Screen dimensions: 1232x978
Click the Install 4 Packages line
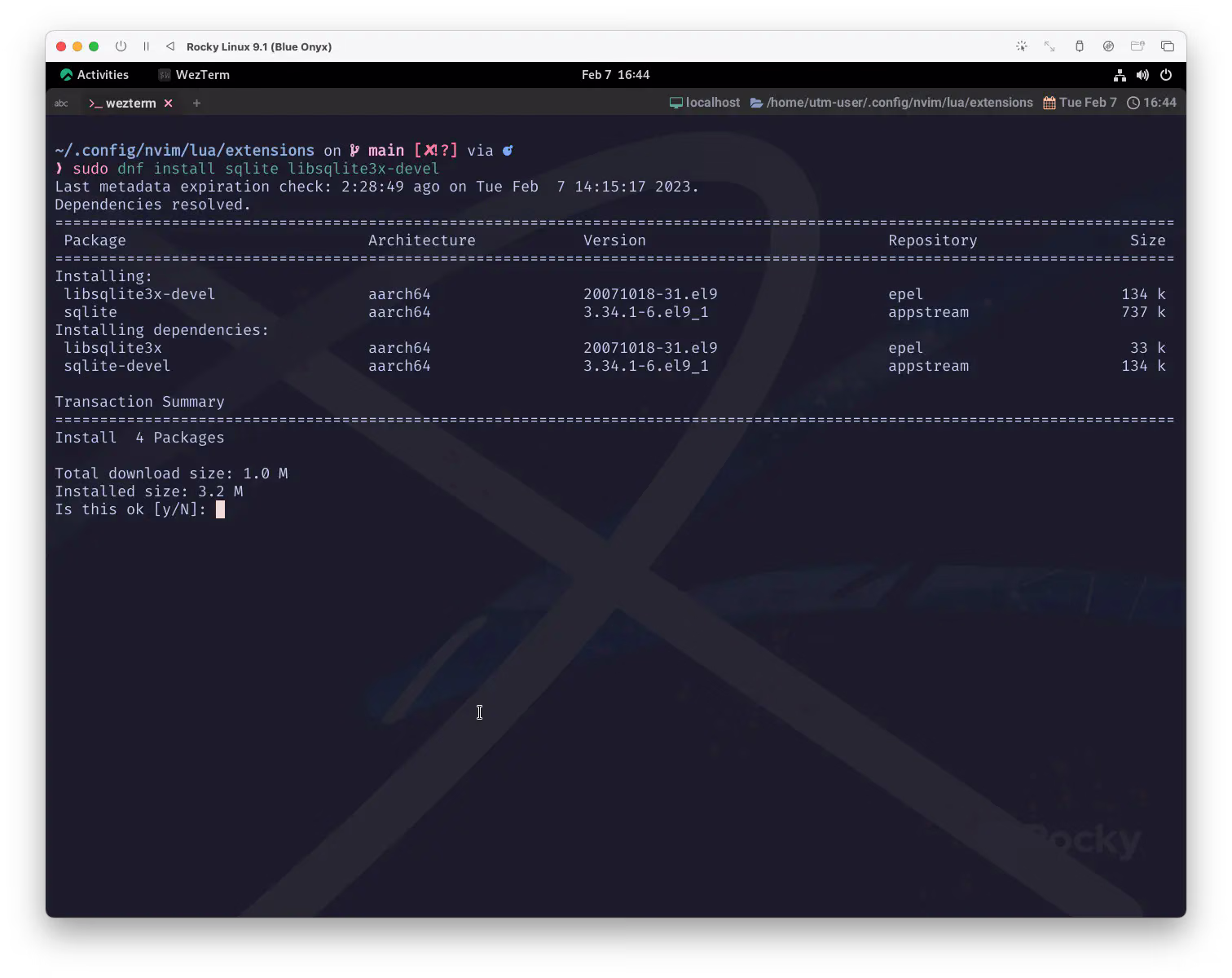139,438
